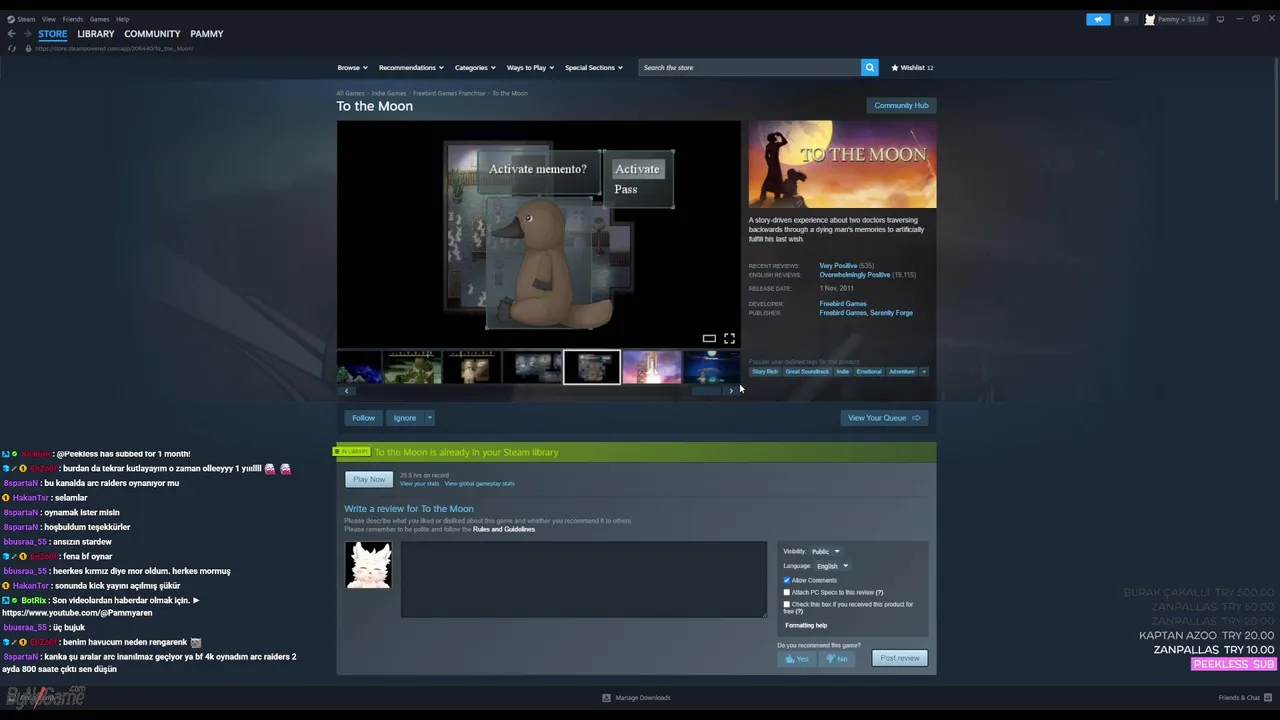Reload the page with refresh icon
1280x720 pixels.
coord(12,48)
